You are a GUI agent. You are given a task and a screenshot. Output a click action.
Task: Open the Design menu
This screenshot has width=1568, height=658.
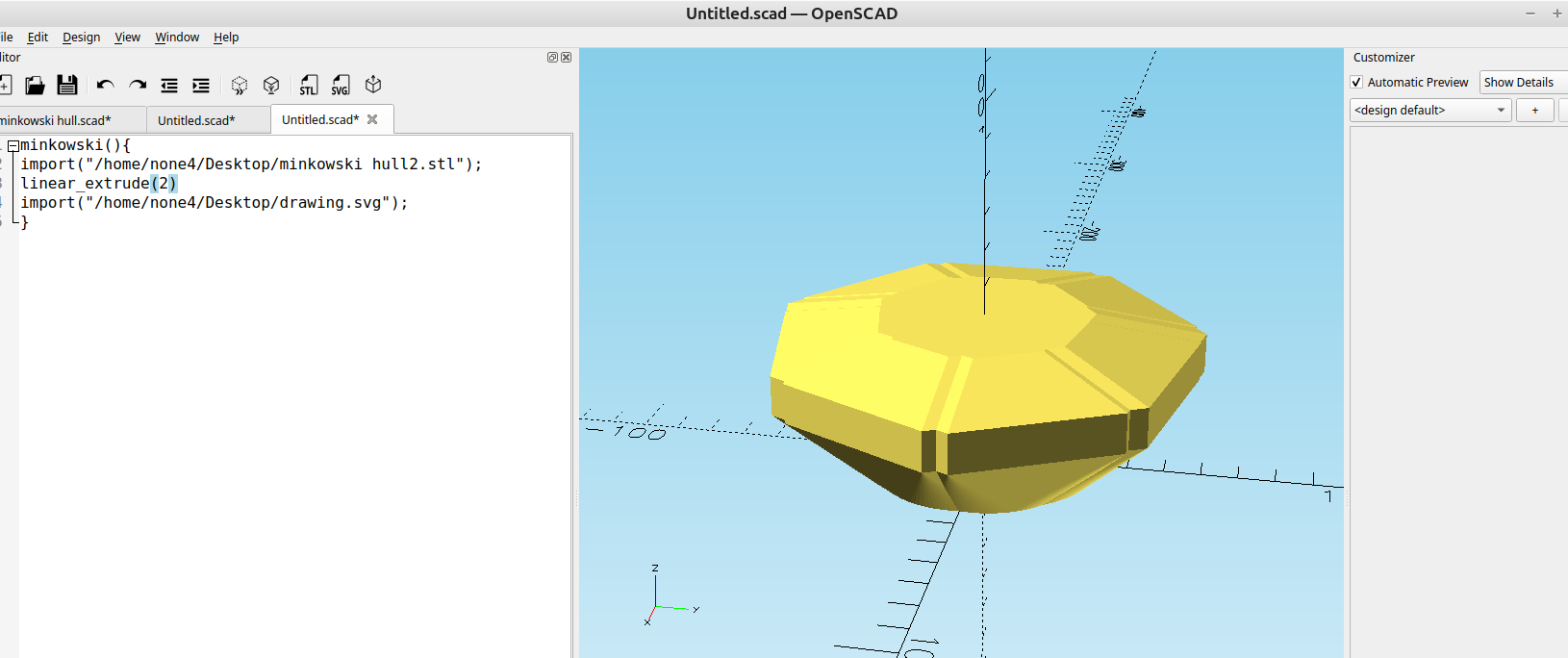point(81,38)
